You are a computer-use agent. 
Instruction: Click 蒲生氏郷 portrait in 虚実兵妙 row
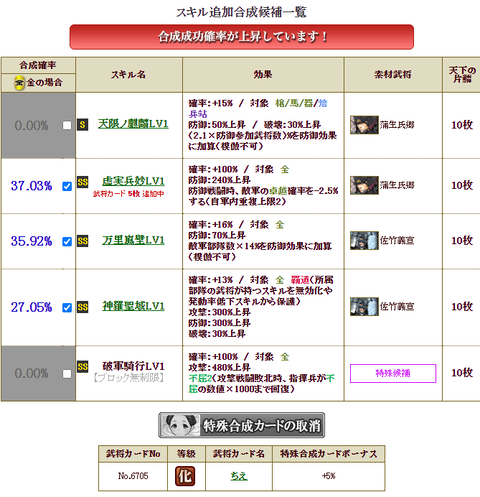[x=364, y=185]
